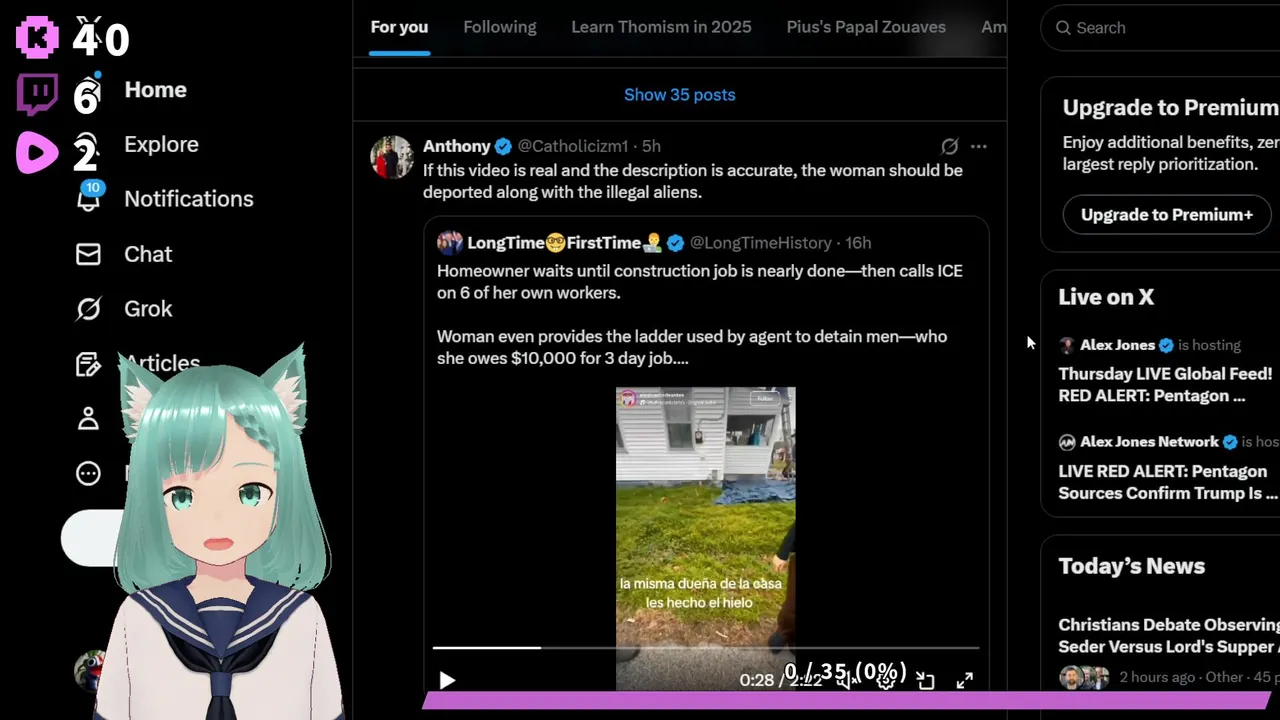Click LongTimeHistory's verified badge
Viewport: 1280px width, 720px height.
[676, 243]
